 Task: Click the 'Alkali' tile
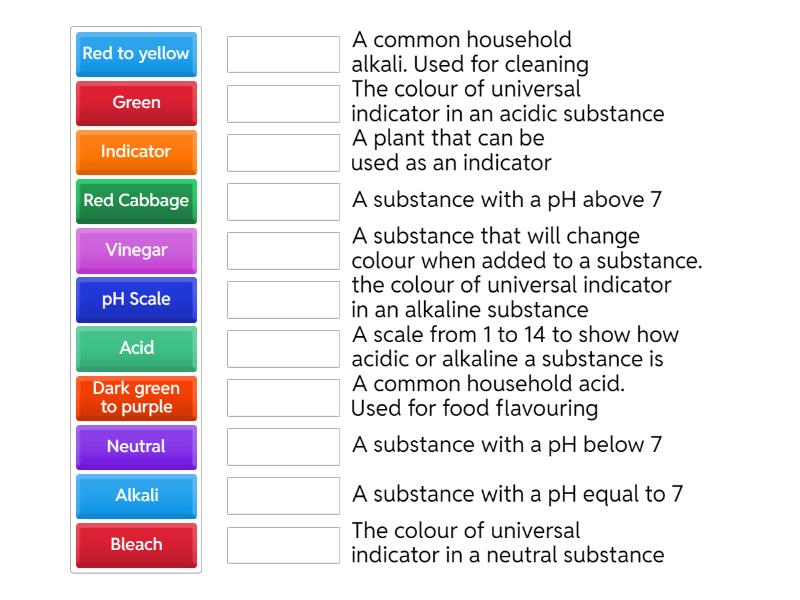pyautogui.click(x=137, y=495)
